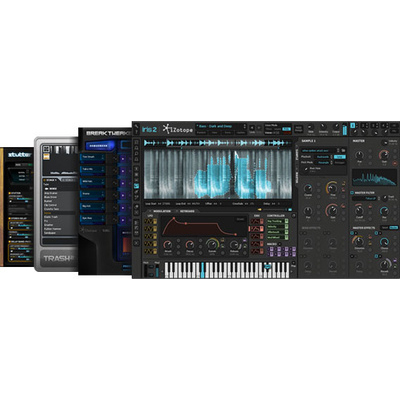Viewport: 400px width, 400px height.
Task: Click the Distortion knob in Master Effects
Action: pyautogui.click(x=359, y=241)
